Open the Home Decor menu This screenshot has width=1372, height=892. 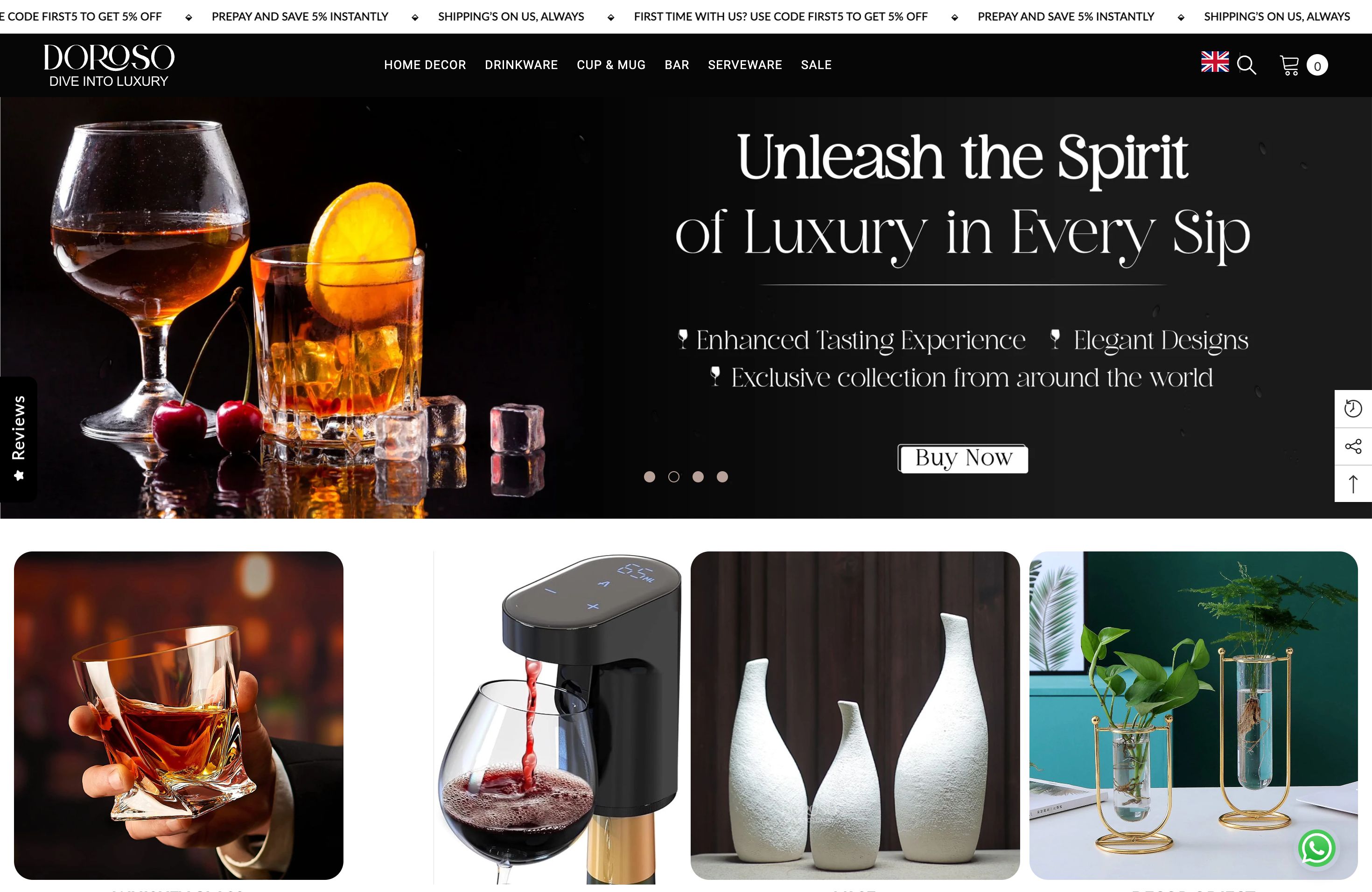point(425,65)
